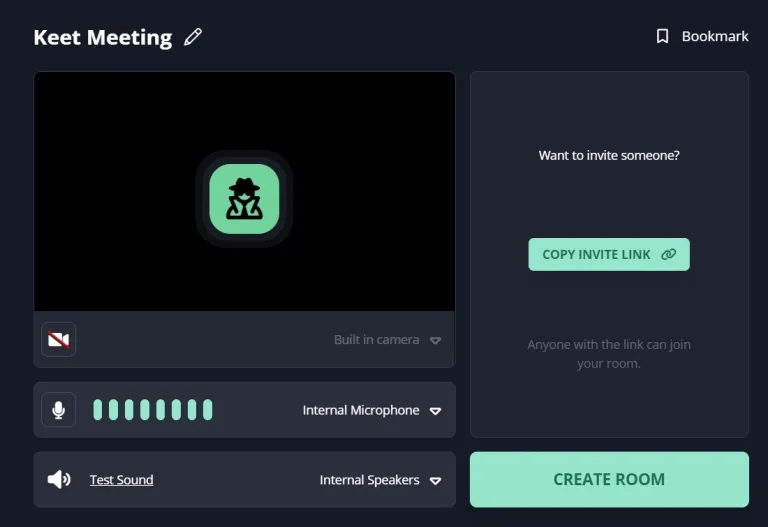Viewport: 768px width, 527px height.
Task: Click the COPY INVITE LINK text
Action: pos(596,254)
